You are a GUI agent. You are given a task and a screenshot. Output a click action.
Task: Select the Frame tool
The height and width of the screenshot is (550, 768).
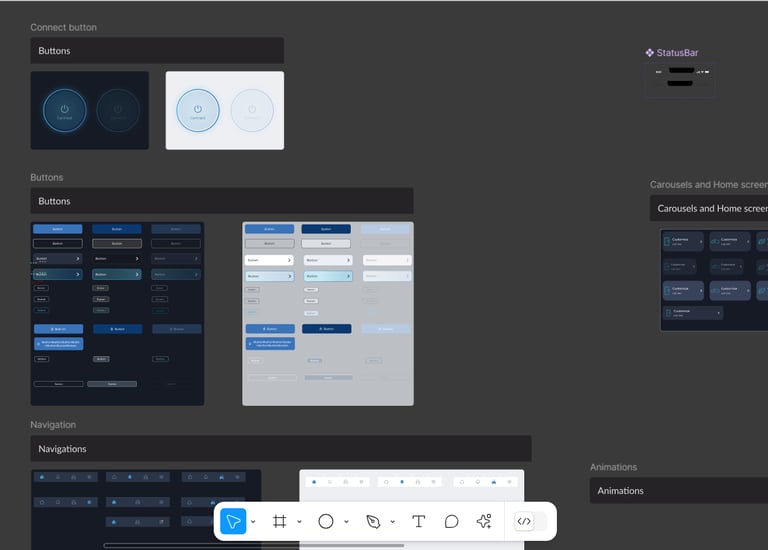pyautogui.click(x=279, y=522)
